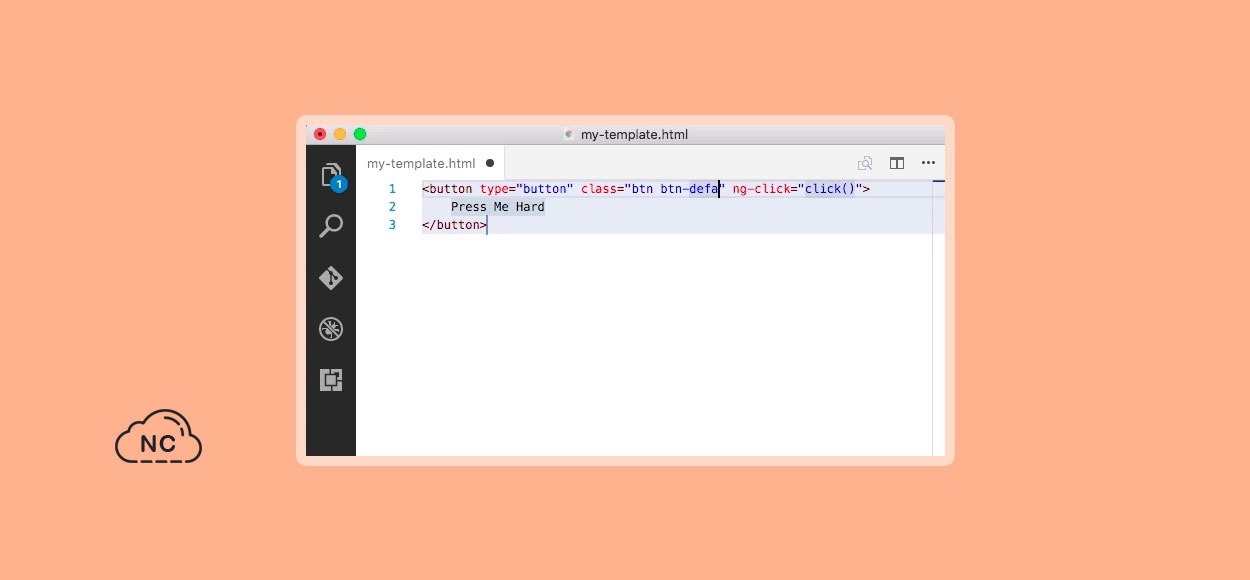The width and height of the screenshot is (1250, 580).
Task: Click the overview ruler scrollbar on right edge
Action: [x=938, y=318]
